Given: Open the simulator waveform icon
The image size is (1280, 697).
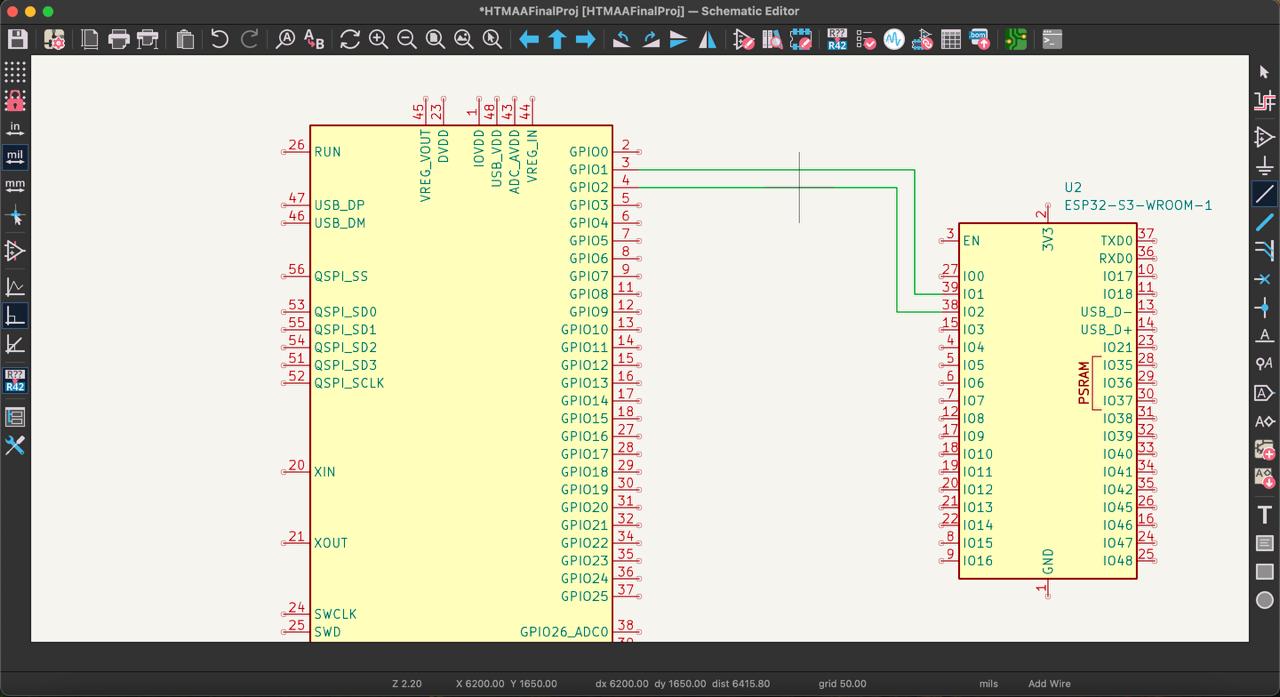Looking at the screenshot, I should coord(894,40).
